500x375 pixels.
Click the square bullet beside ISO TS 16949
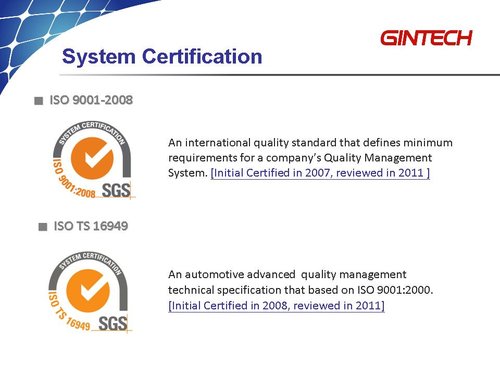(x=43, y=227)
